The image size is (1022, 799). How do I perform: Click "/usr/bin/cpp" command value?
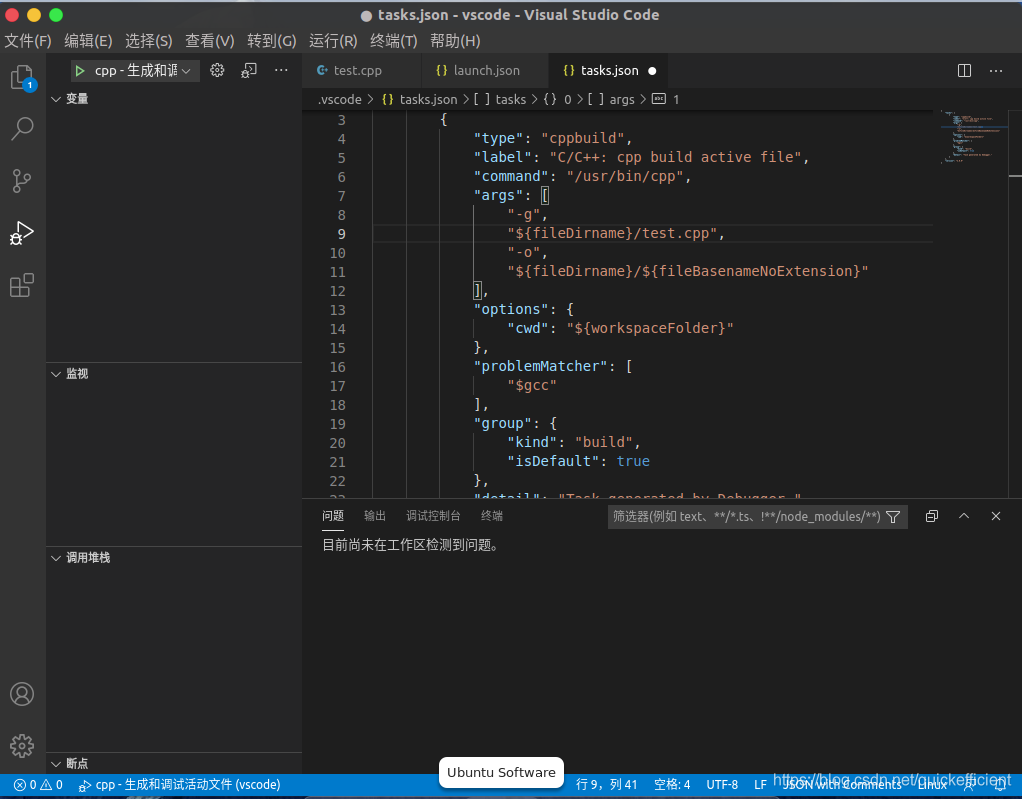624,176
